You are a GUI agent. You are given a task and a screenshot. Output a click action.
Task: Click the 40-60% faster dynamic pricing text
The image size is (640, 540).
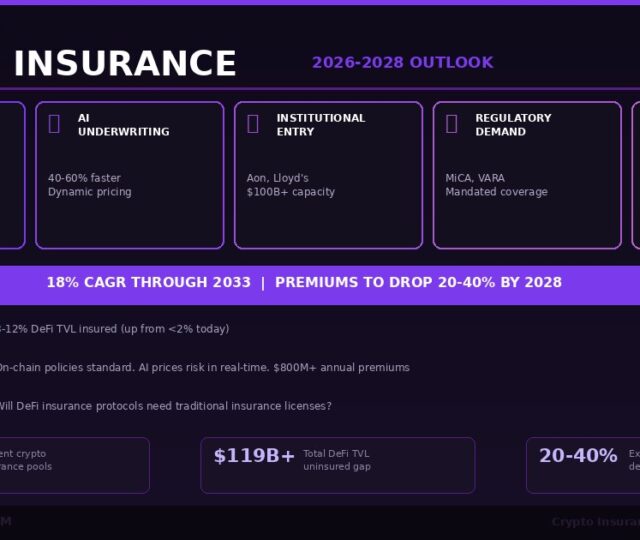click(89, 185)
